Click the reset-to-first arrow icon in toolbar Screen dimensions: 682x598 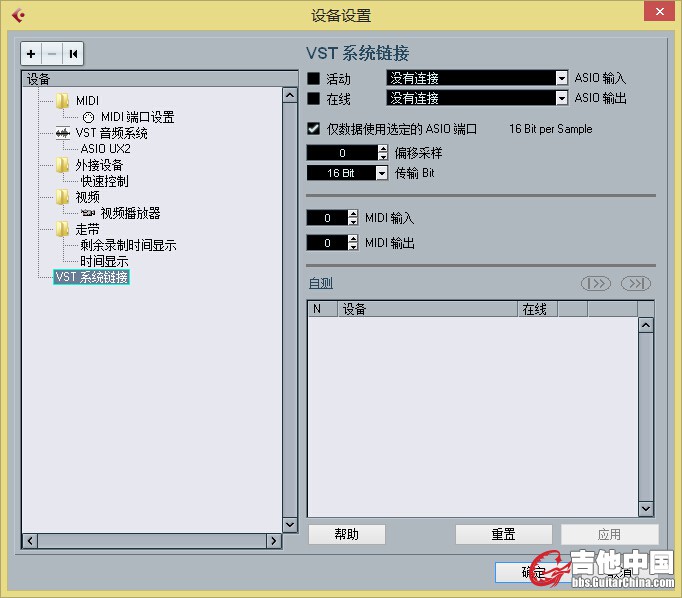point(73,54)
